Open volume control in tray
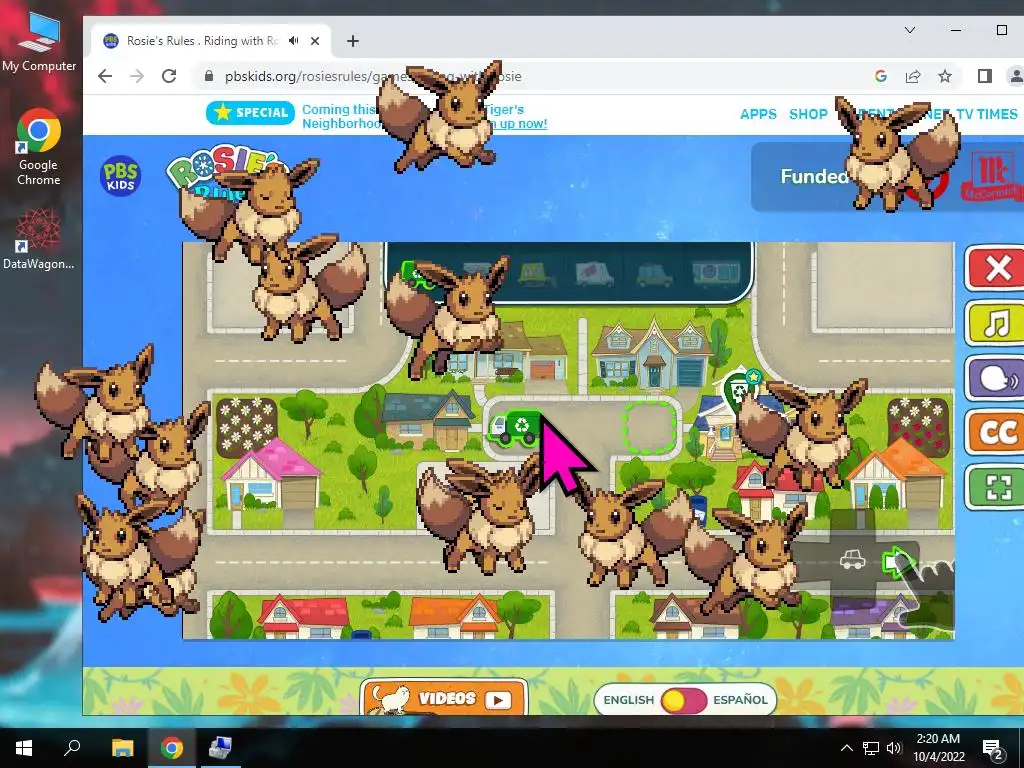1024x768 pixels. point(894,748)
